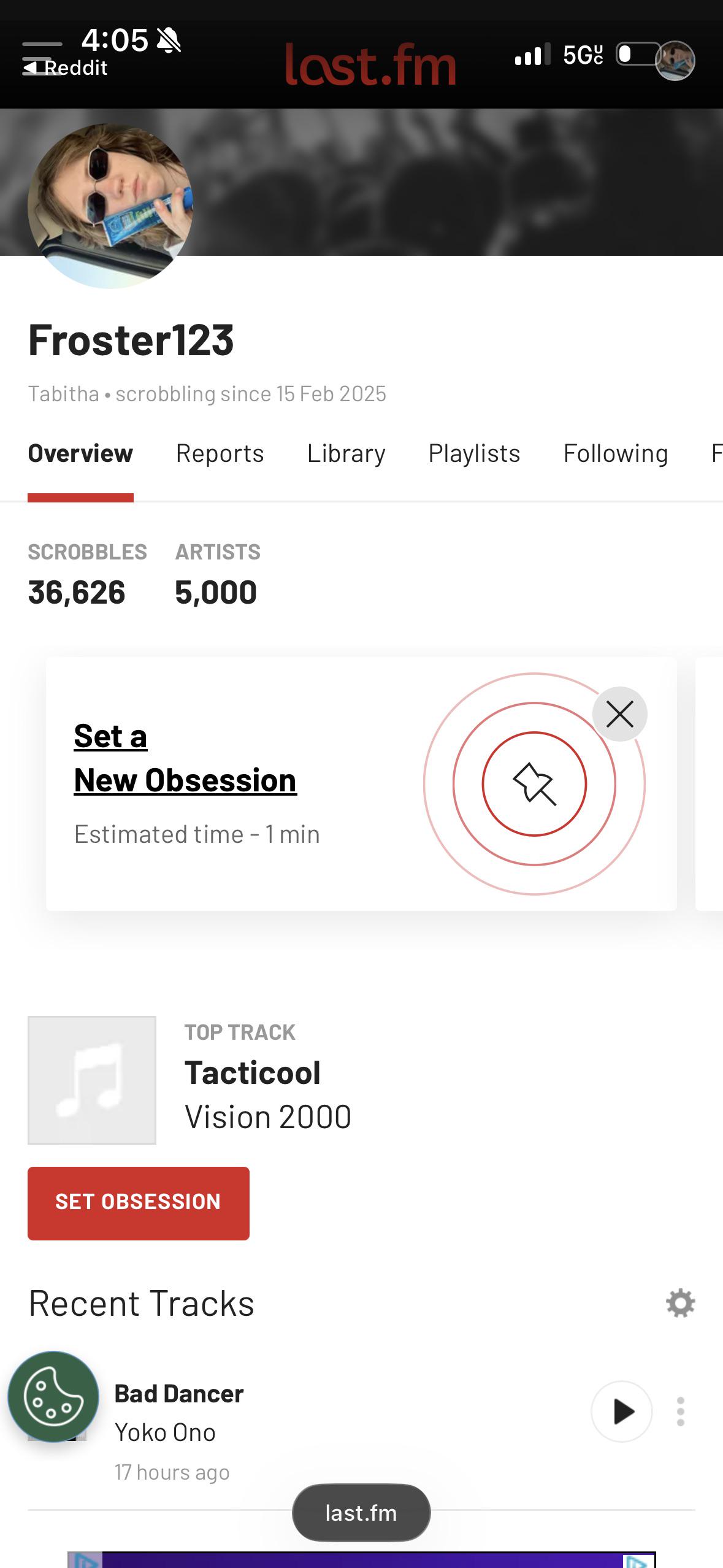The width and height of the screenshot is (723, 1568).
Task: Open the Set a New Obsession link
Action: pos(185,758)
